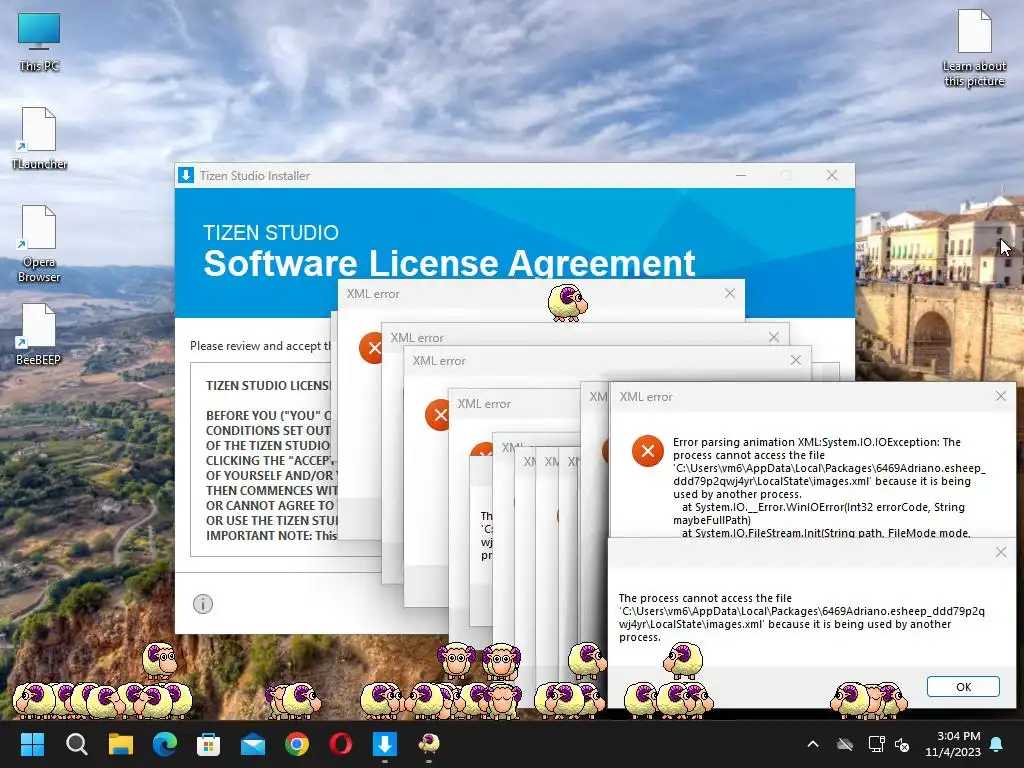Open the notifications bell icon
Image resolution: width=1024 pixels, height=768 pixels.
[x=997, y=744]
